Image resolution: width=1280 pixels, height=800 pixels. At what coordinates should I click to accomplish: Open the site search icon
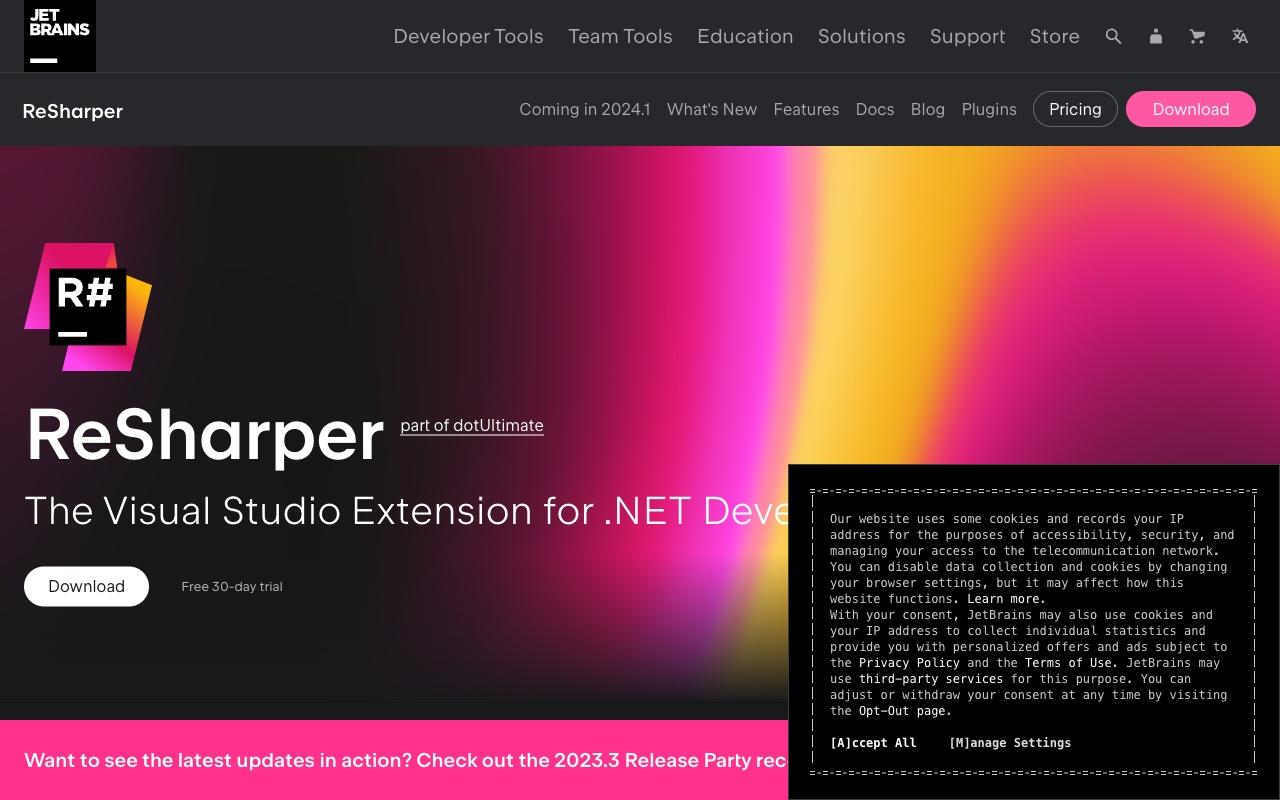click(1113, 36)
